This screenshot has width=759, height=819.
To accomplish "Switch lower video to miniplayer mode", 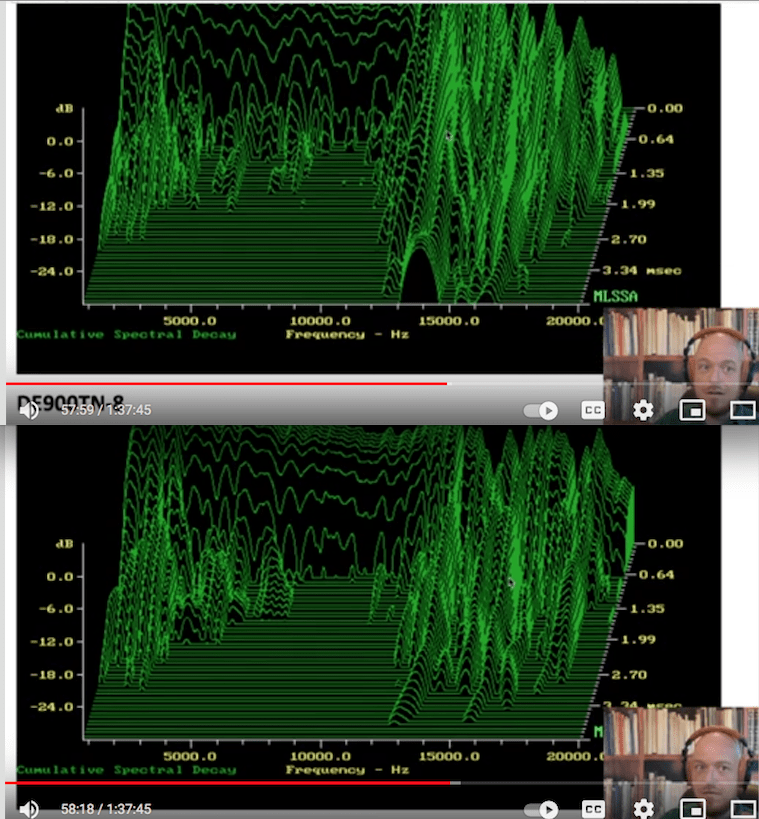I will (692, 809).
